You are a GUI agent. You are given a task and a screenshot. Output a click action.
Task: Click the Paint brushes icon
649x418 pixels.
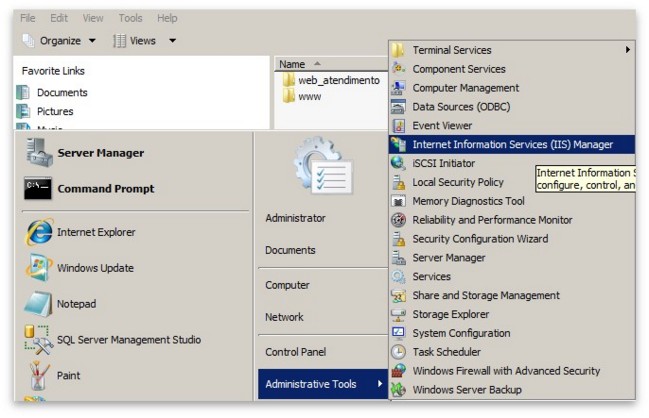39,375
